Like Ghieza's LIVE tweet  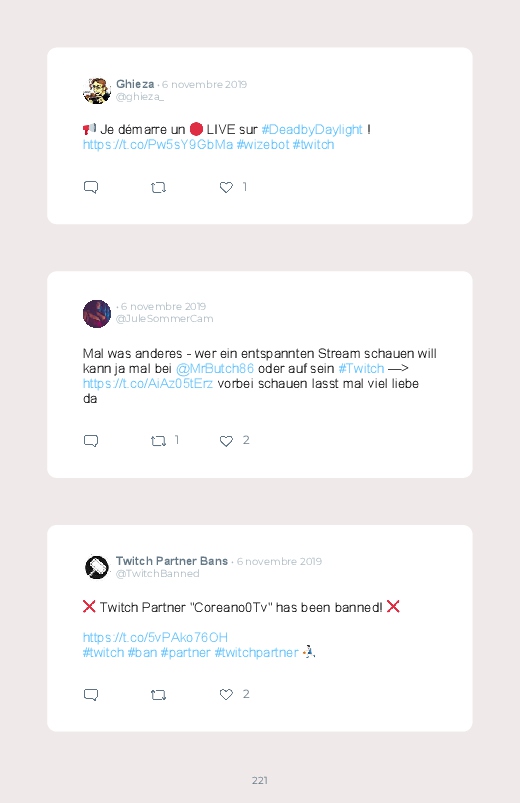click(226, 187)
